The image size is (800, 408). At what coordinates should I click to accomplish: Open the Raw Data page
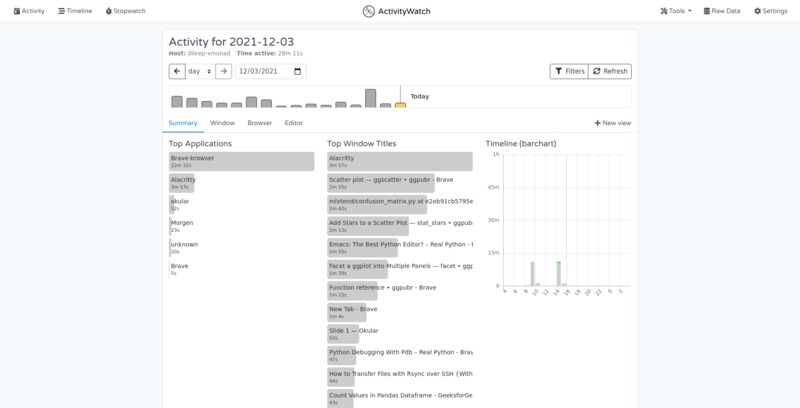pos(722,11)
